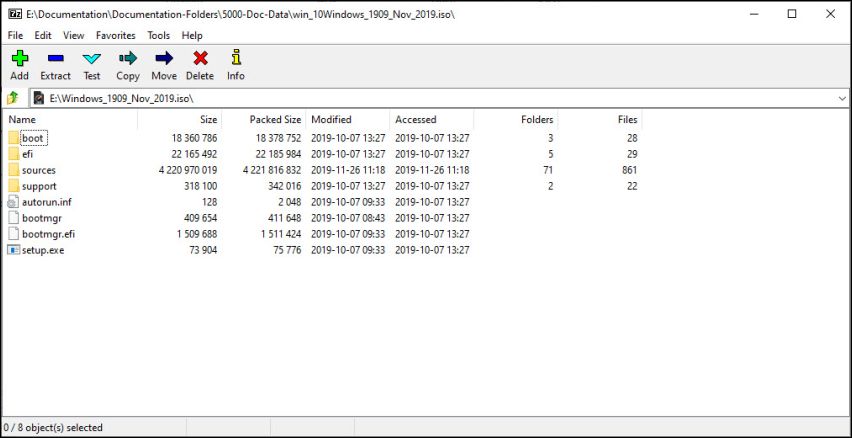Click the bootmgr.efi file icon
The image size is (852, 438).
14,234
